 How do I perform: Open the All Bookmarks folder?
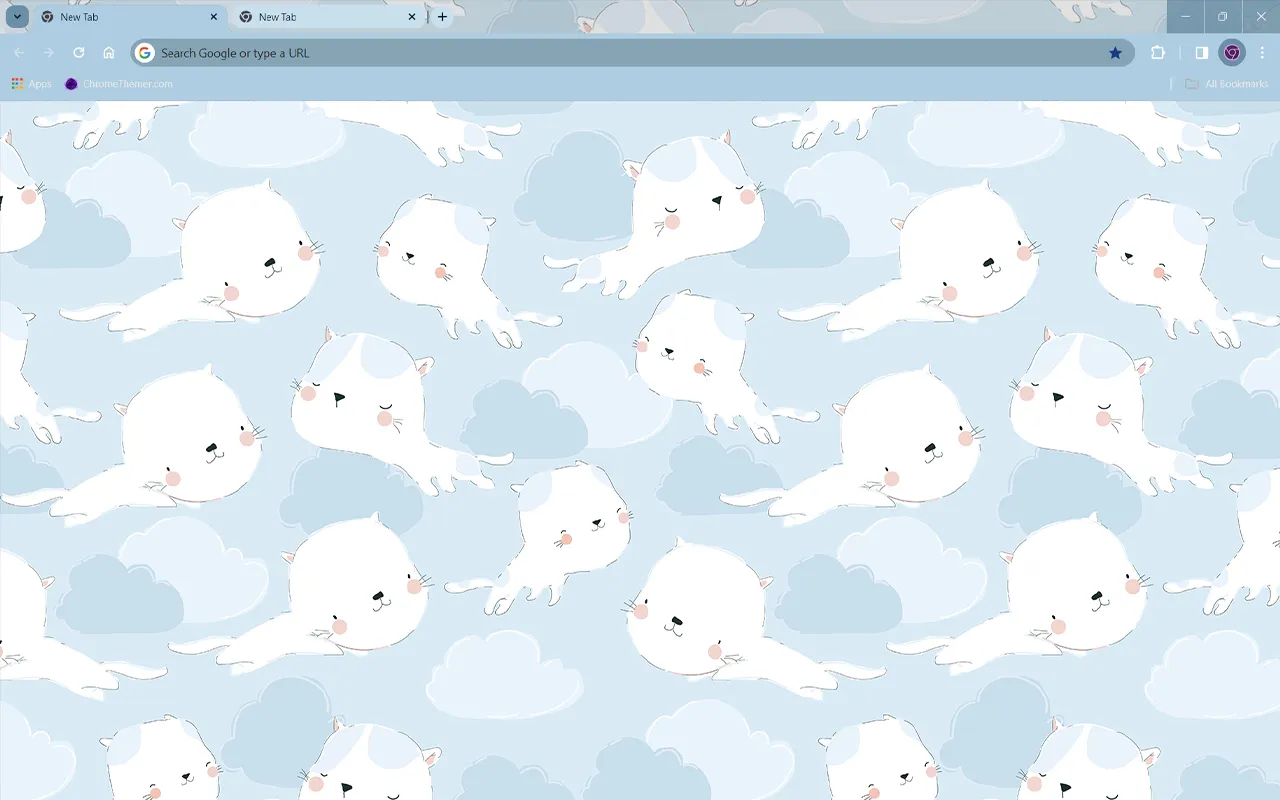point(1227,84)
